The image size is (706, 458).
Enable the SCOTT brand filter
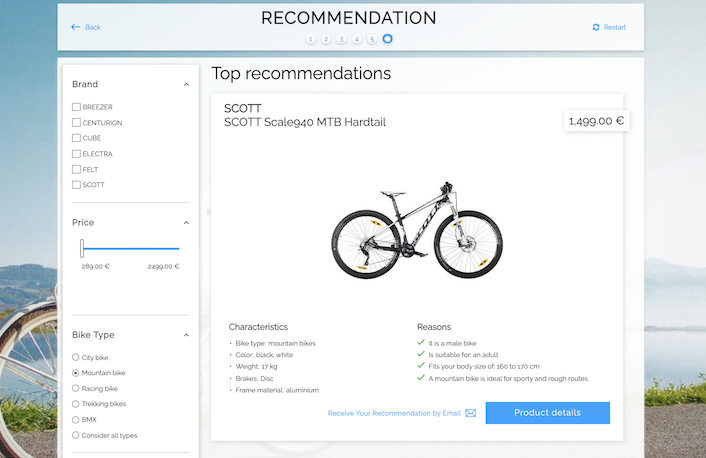[76, 185]
